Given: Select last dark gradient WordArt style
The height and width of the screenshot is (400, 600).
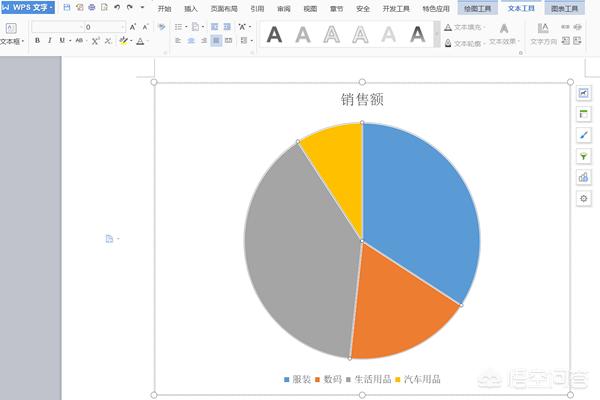Looking at the screenshot, I should 417,34.
